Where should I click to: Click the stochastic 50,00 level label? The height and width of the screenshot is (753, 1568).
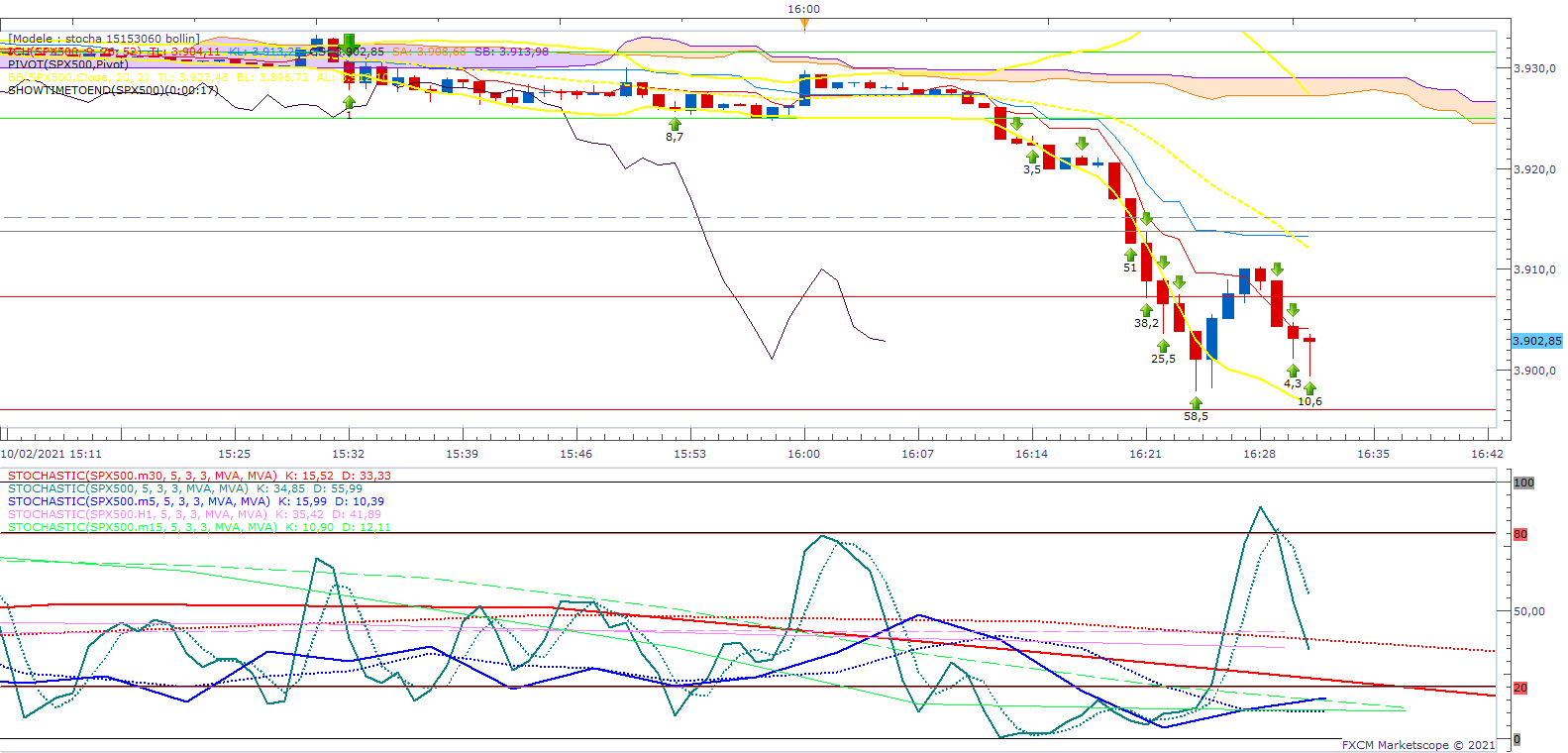pyautogui.click(x=1529, y=611)
